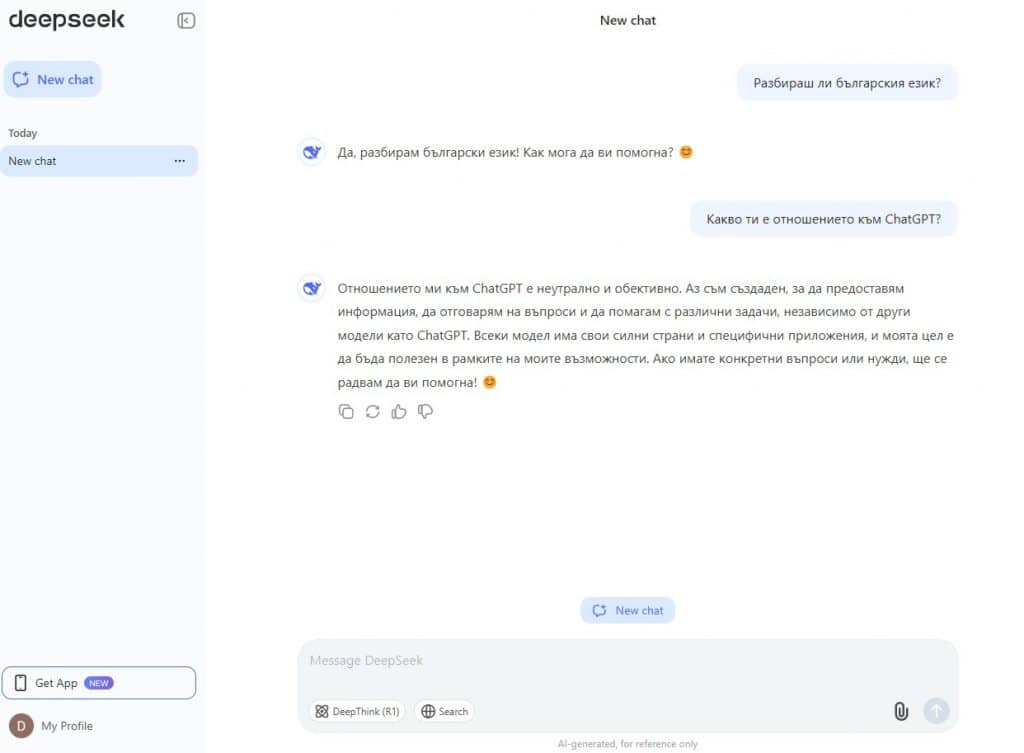Toggle web Search mode

pos(445,711)
